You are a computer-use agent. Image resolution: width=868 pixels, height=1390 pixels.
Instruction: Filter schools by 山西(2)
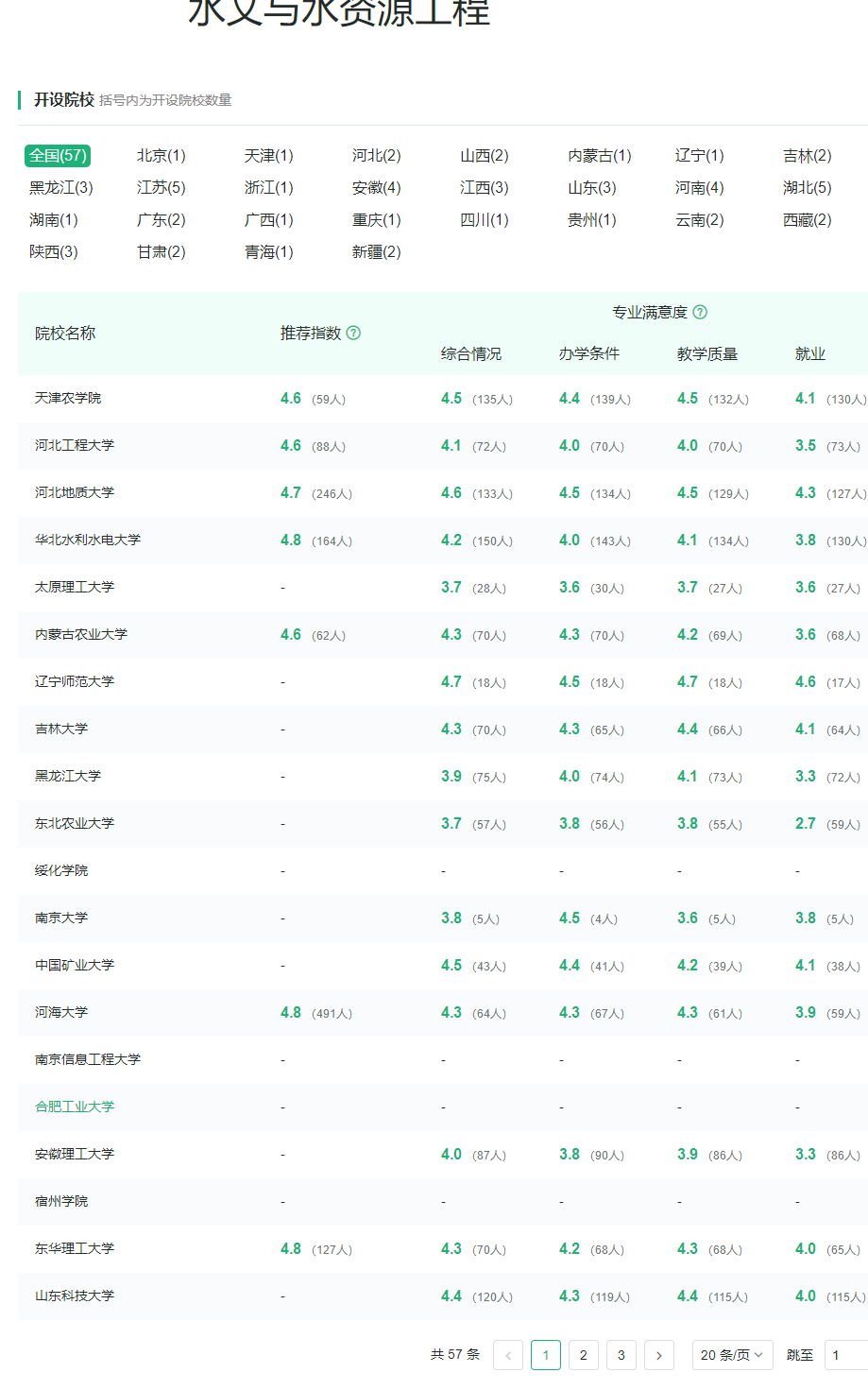click(x=485, y=155)
